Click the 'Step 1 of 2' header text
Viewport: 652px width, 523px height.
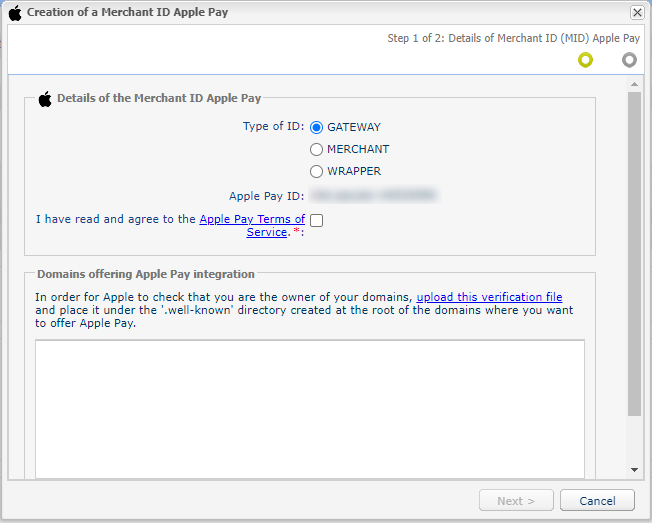pos(514,38)
